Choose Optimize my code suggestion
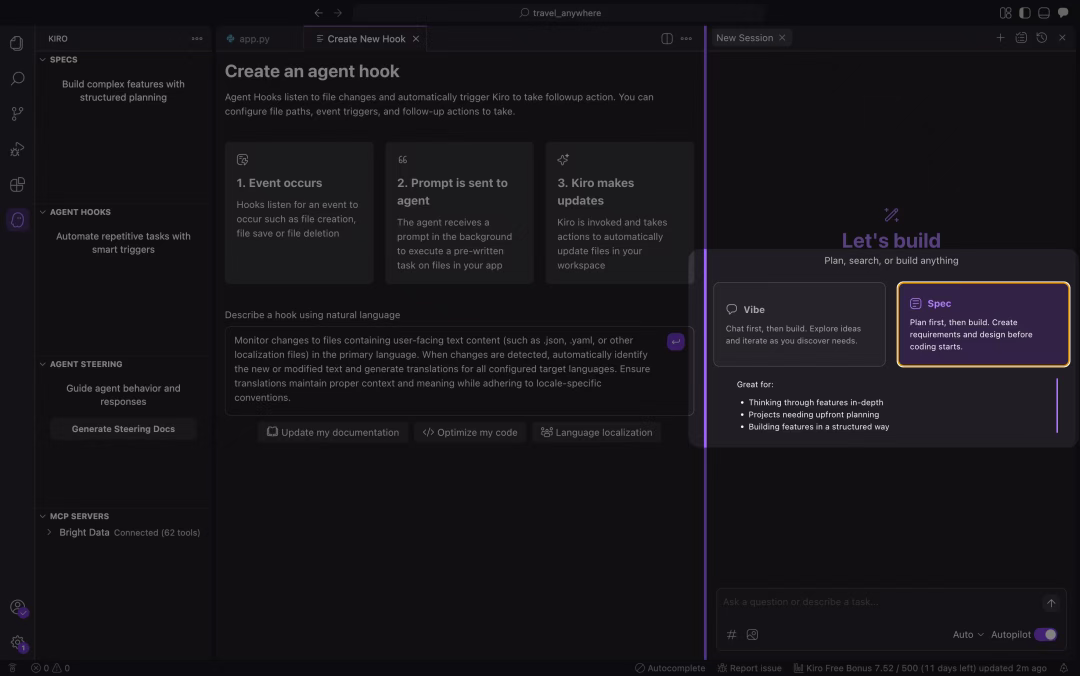This screenshot has height=676, width=1080. tap(470, 433)
